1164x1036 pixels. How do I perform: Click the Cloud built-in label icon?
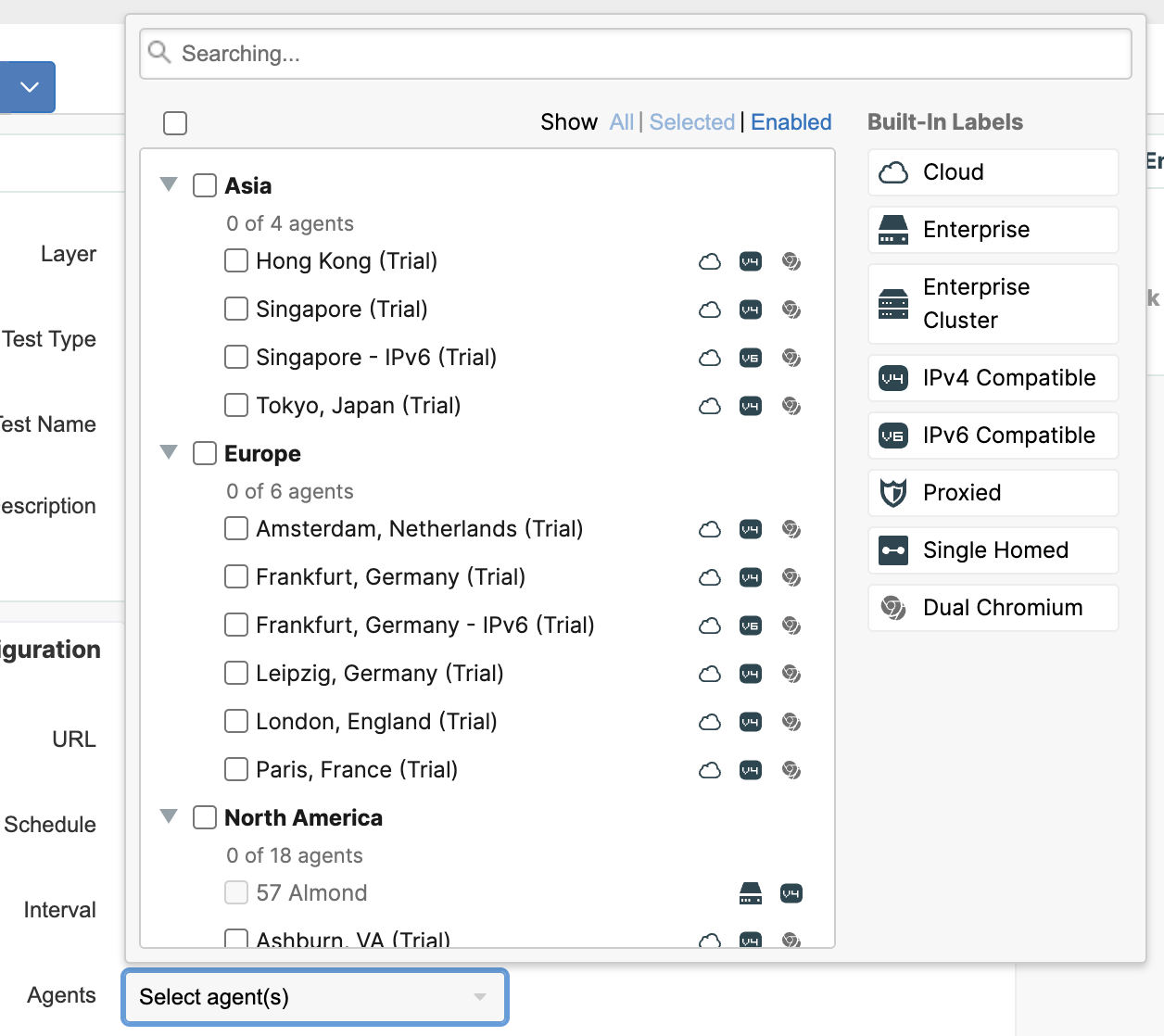click(x=893, y=172)
